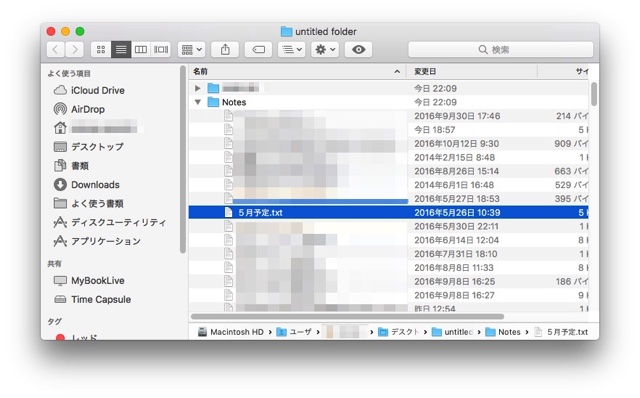640x398 pixels.
Task: Select the file dated 2016年8月8日 11:33
Action: (x=389, y=268)
